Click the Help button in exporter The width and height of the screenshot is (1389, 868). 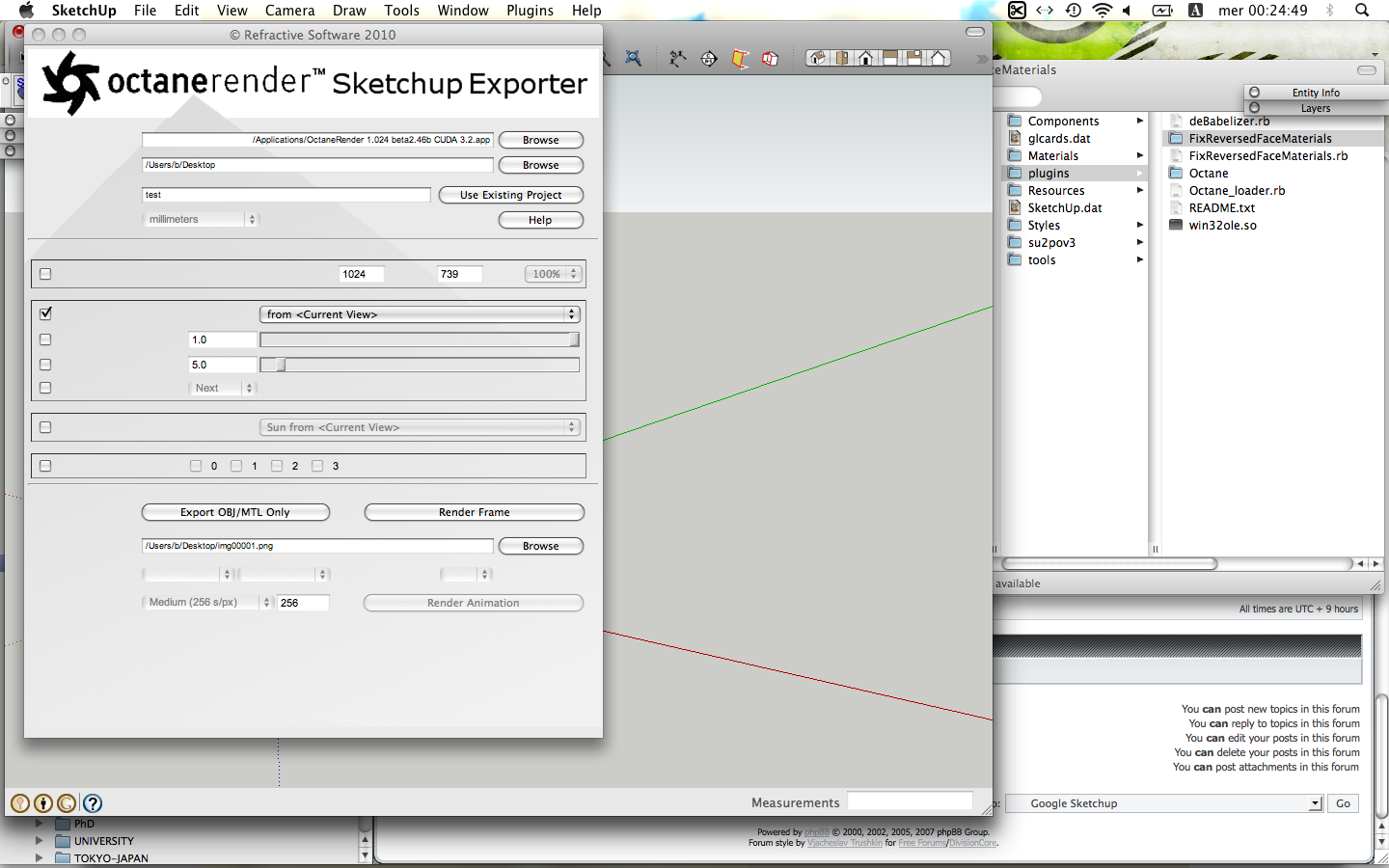pos(541,220)
